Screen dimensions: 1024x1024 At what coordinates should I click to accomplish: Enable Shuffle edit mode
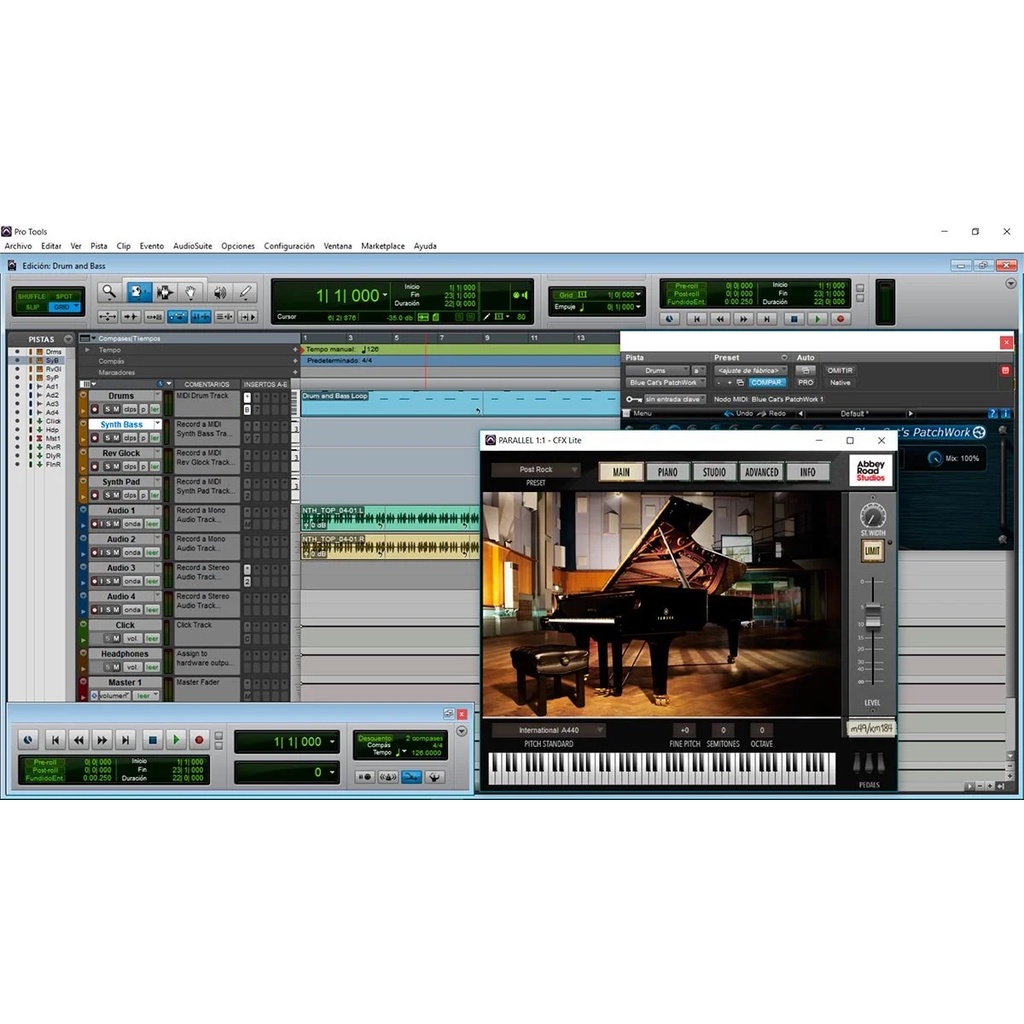tap(31, 296)
